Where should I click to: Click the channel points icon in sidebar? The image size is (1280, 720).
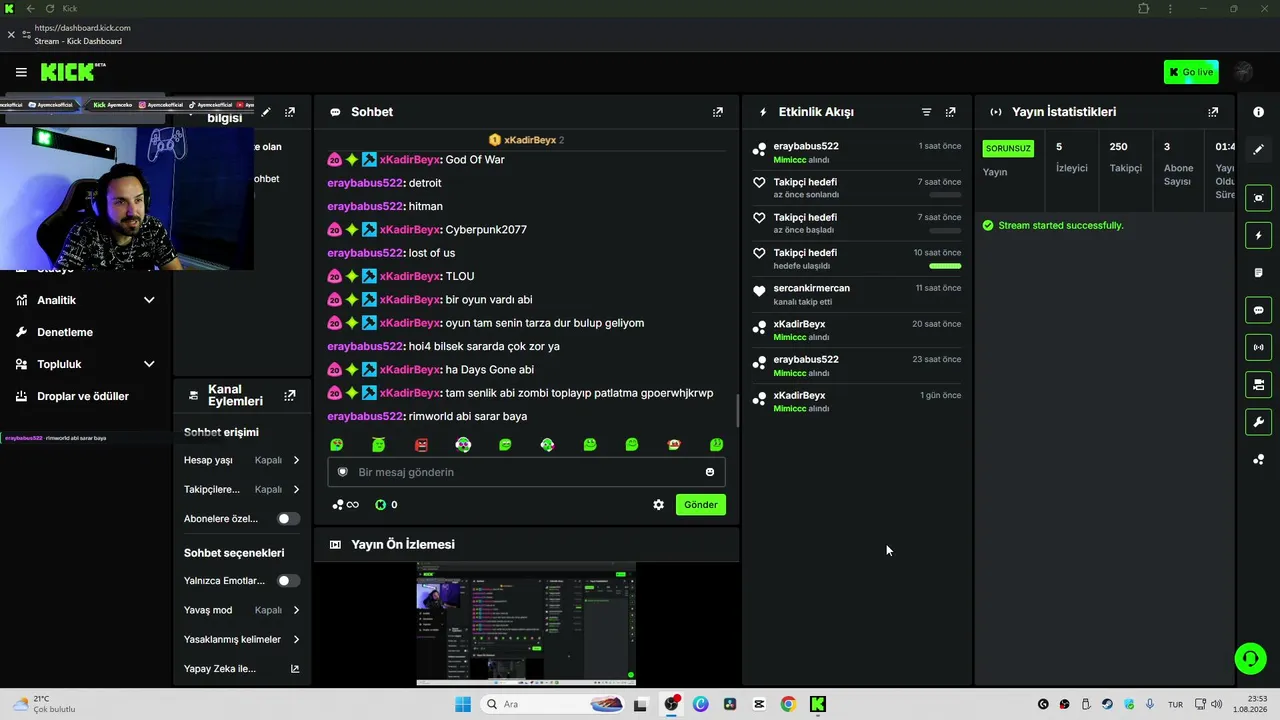[x=1258, y=459]
